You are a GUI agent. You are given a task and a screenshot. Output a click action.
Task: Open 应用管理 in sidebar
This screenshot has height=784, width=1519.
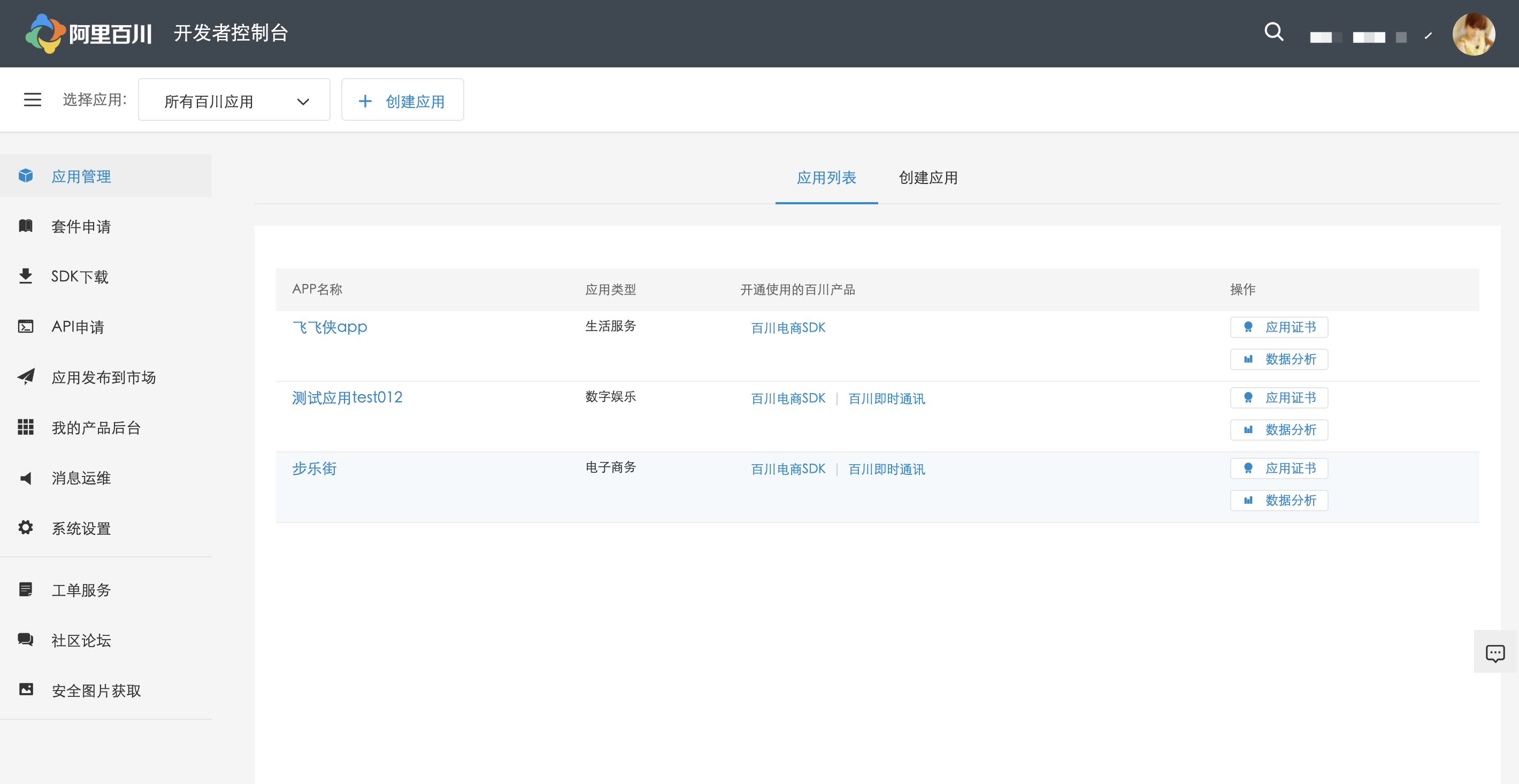(106, 175)
